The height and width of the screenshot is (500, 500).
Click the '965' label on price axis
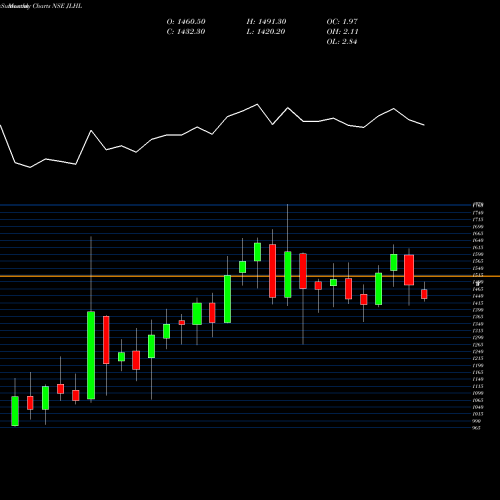click(x=477, y=428)
